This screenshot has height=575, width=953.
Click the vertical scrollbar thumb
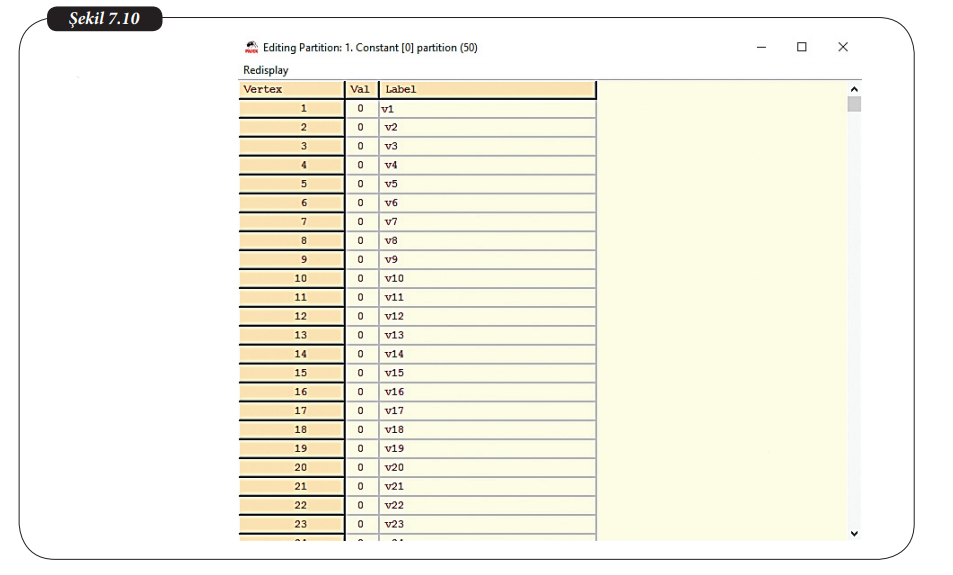(x=853, y=105)
